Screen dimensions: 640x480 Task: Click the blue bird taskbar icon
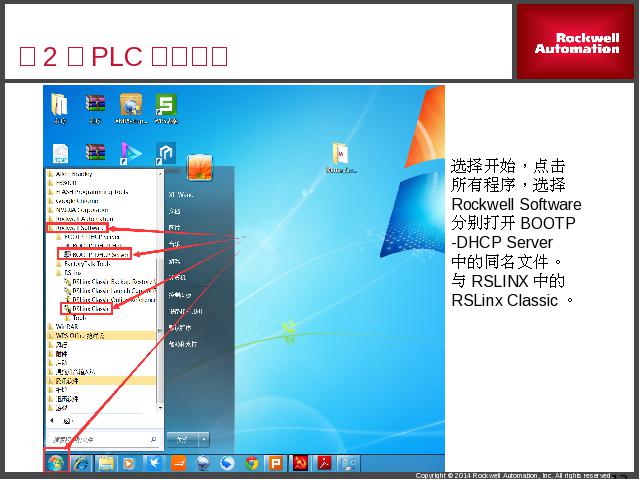[154, 463]
